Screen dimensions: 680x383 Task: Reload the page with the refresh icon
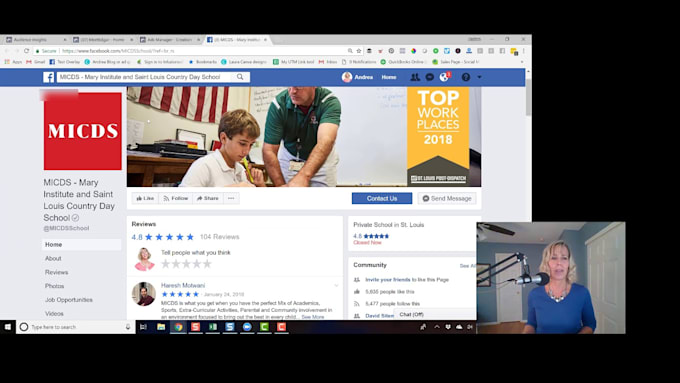[x=26, y=51]
